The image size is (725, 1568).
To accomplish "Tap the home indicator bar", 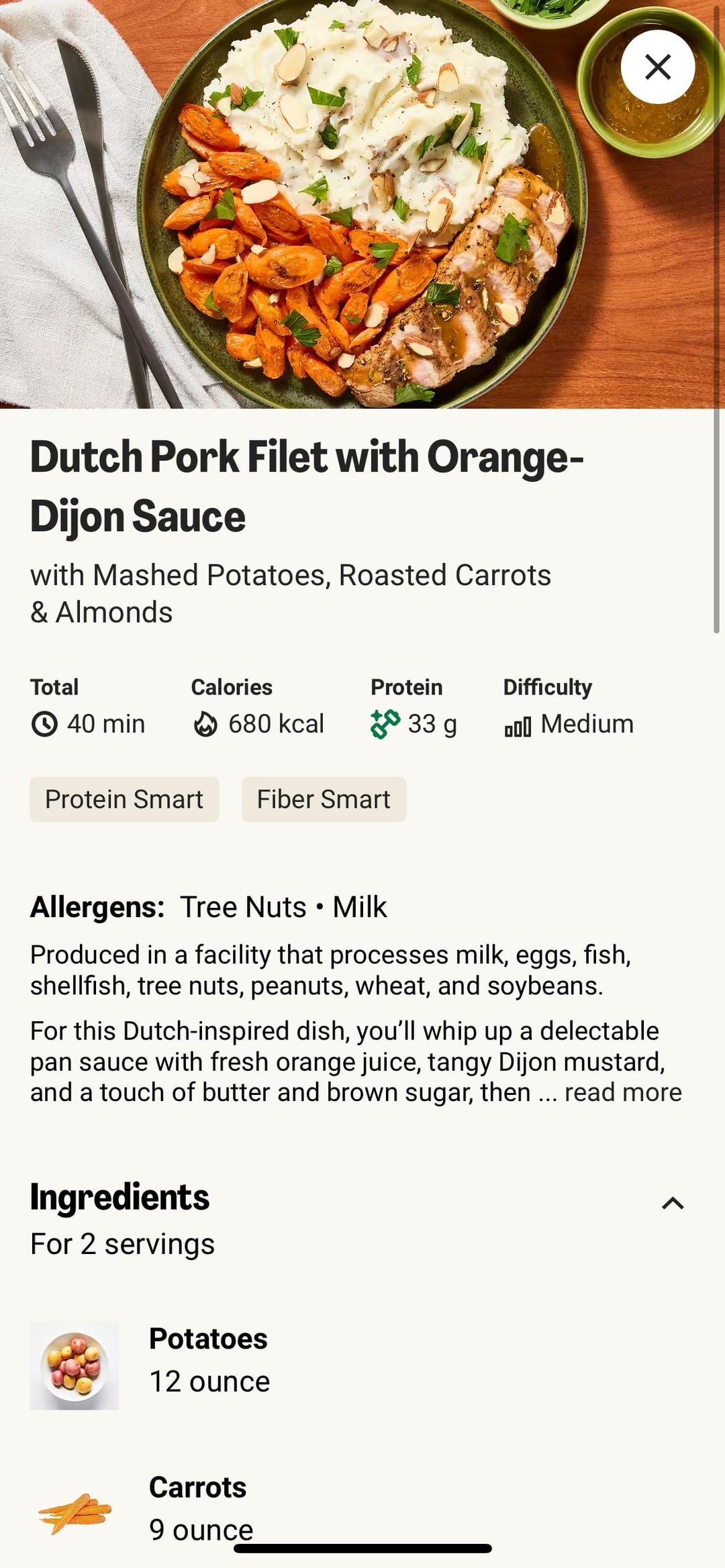I will (362, 1549).
